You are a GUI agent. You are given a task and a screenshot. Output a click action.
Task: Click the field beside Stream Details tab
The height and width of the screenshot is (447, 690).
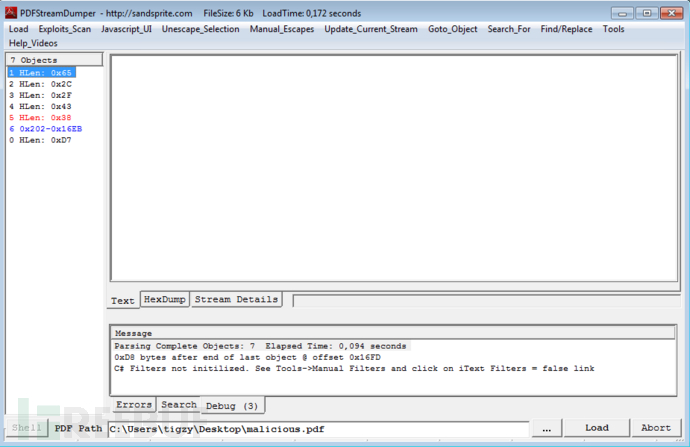pyautogui.click(x=486, y=301)
